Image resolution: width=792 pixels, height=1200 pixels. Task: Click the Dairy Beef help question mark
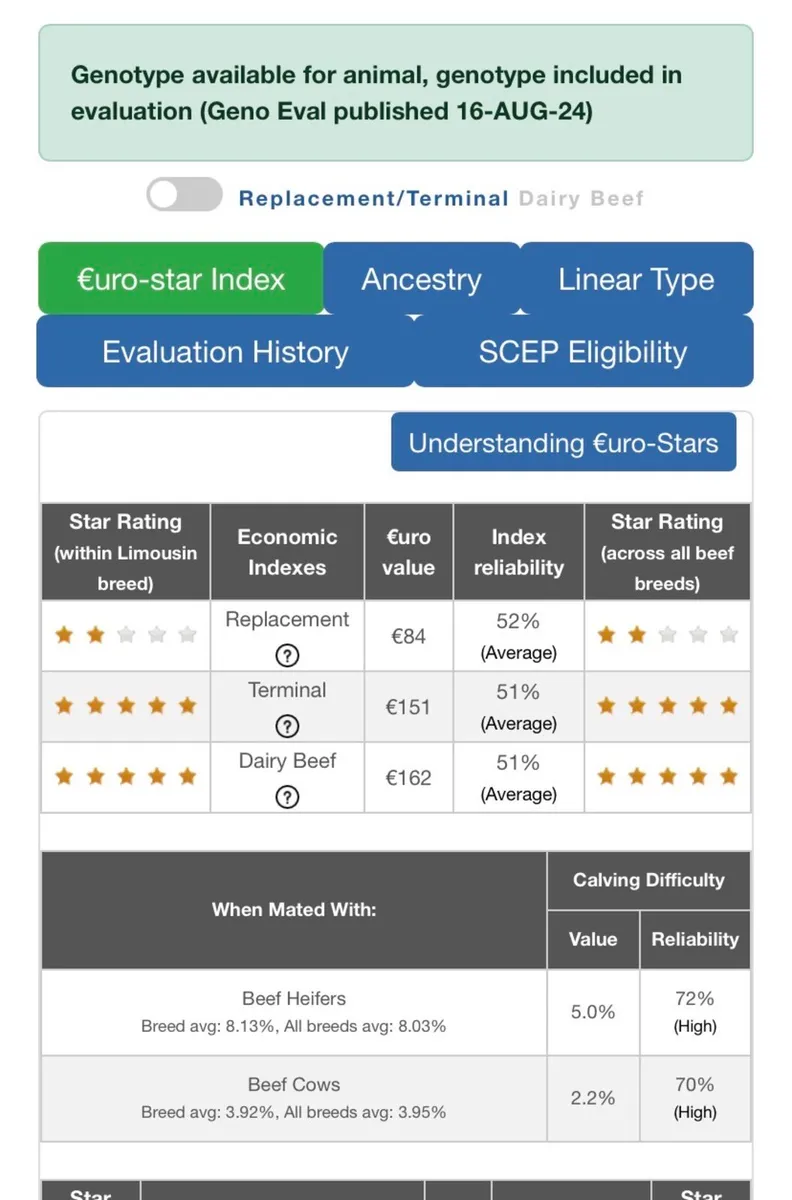pos(287,797)
